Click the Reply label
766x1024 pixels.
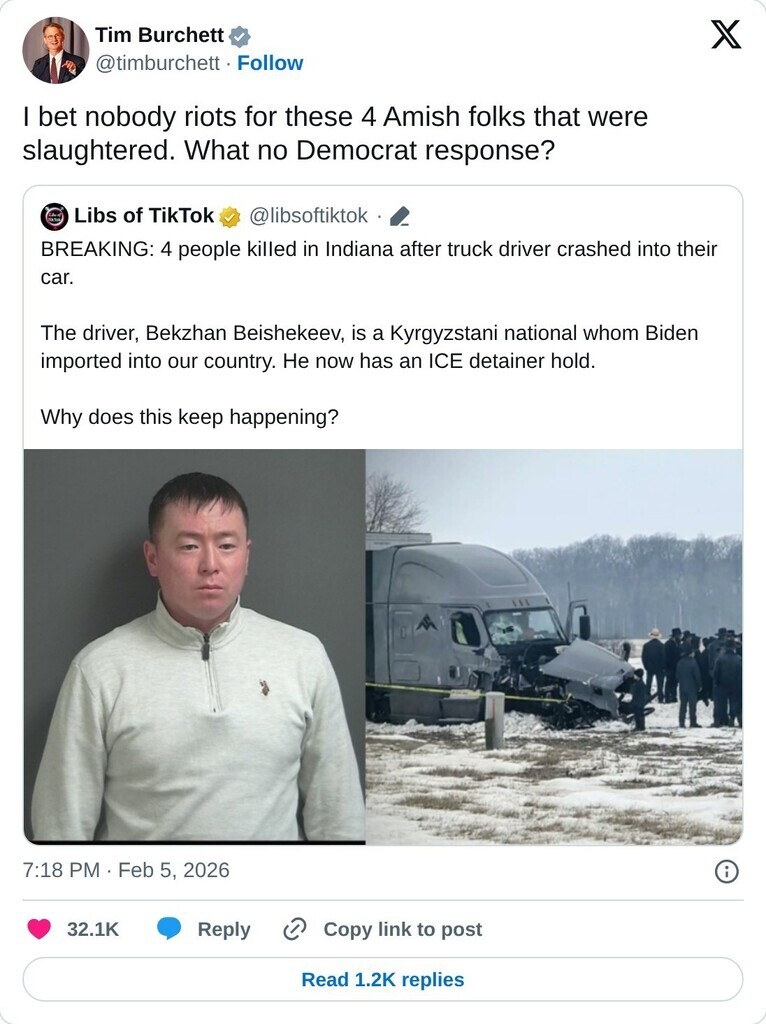coord(224,929)
